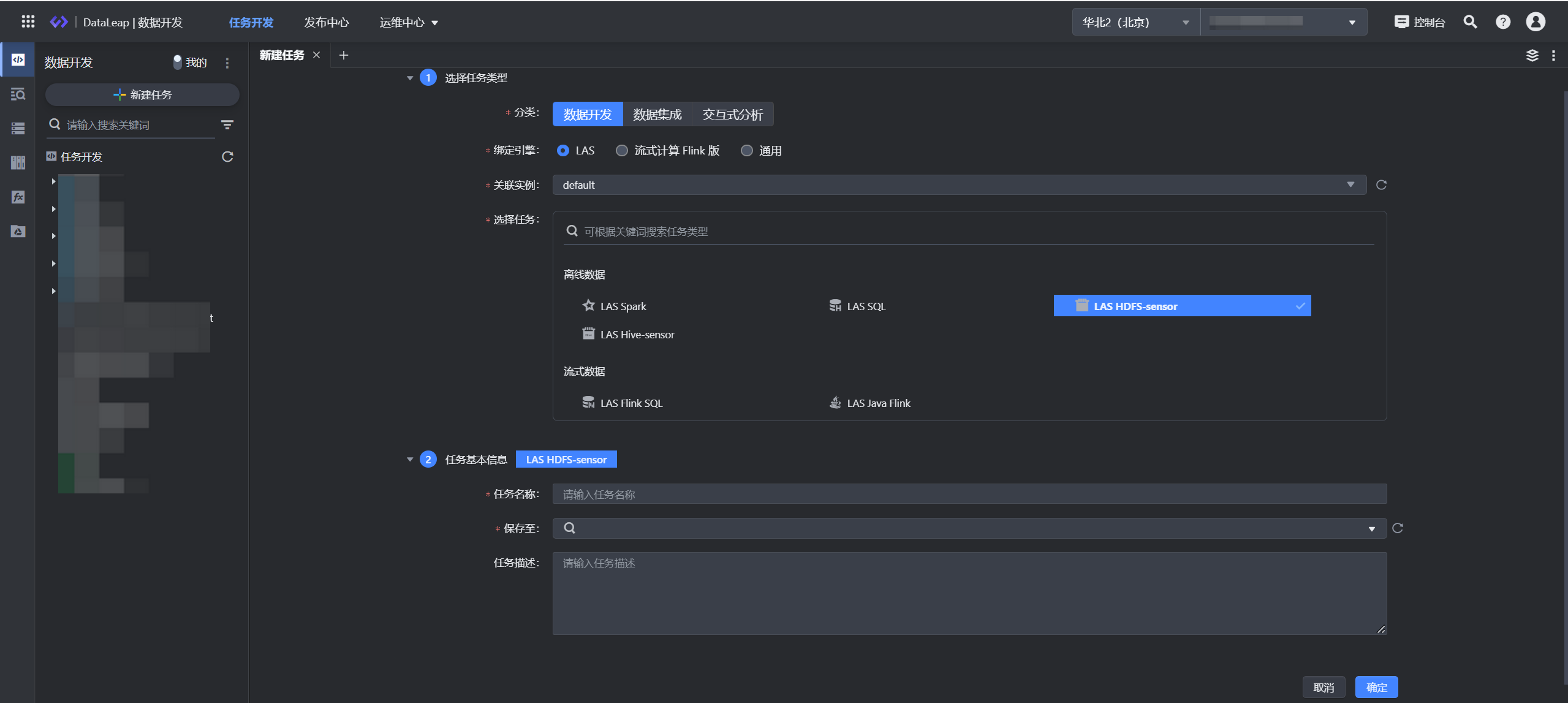Collapse step 1 选择任务类型 section

click(x=410, y=78)
